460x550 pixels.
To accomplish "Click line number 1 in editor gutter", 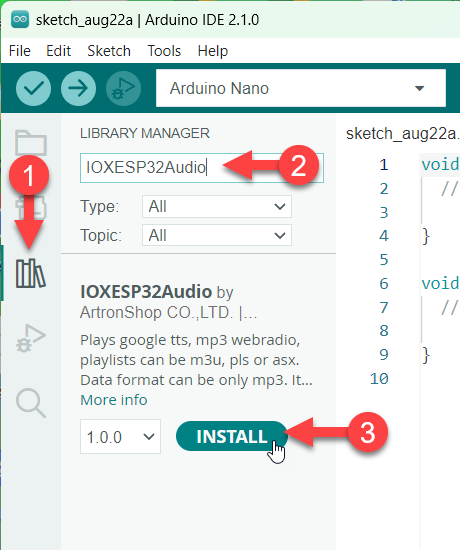I will 384,165.
